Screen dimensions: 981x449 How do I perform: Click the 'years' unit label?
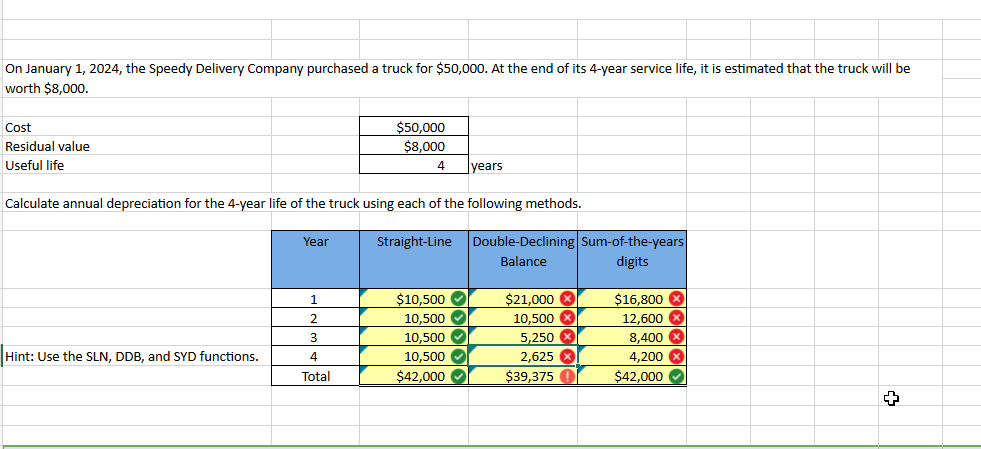486,166
